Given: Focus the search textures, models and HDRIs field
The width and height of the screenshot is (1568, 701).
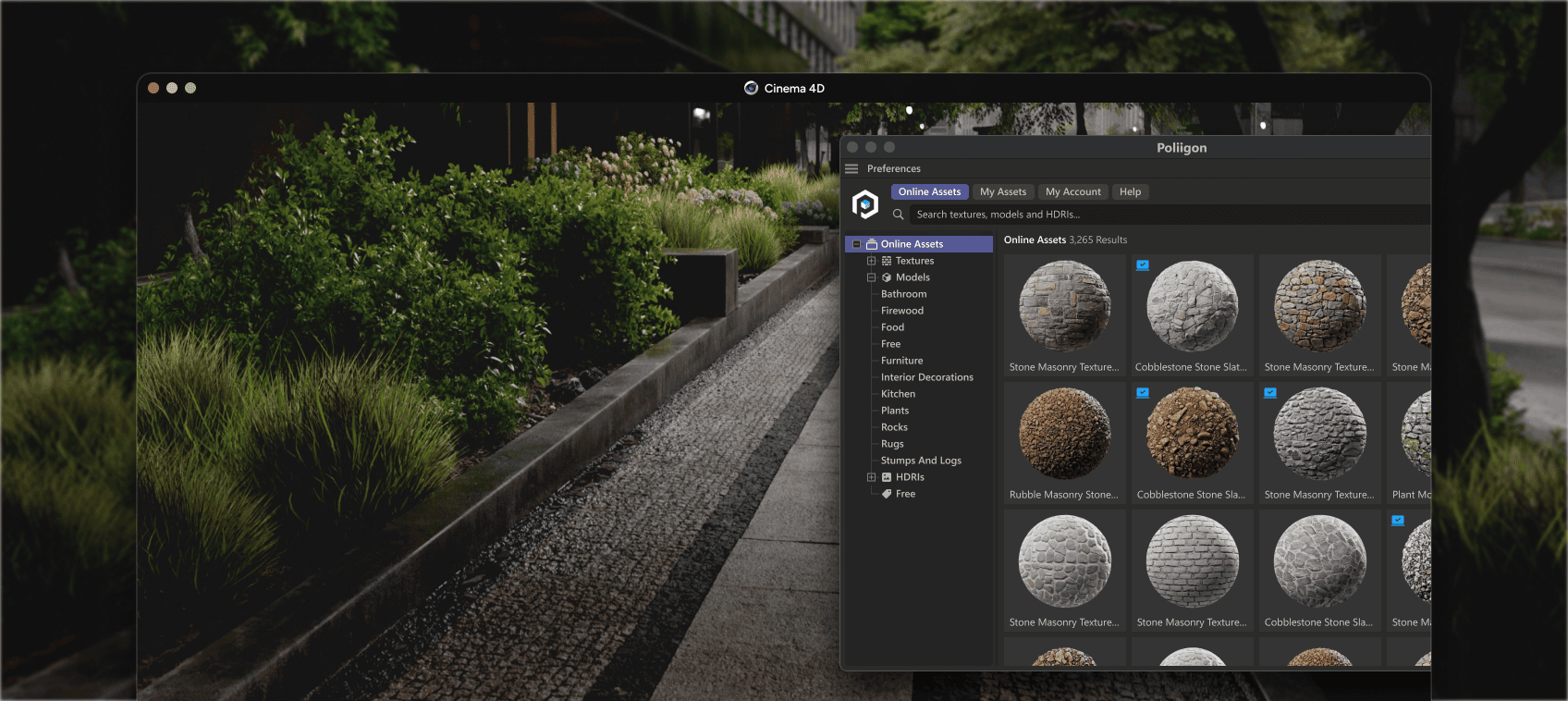Looking at the screenshot, I should point(1170,215).
